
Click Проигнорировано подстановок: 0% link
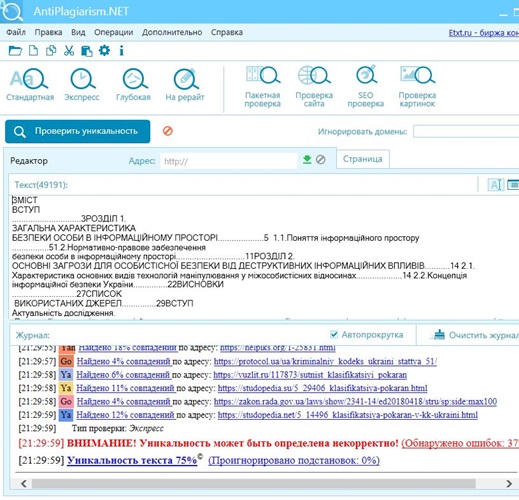pos(294,460)
